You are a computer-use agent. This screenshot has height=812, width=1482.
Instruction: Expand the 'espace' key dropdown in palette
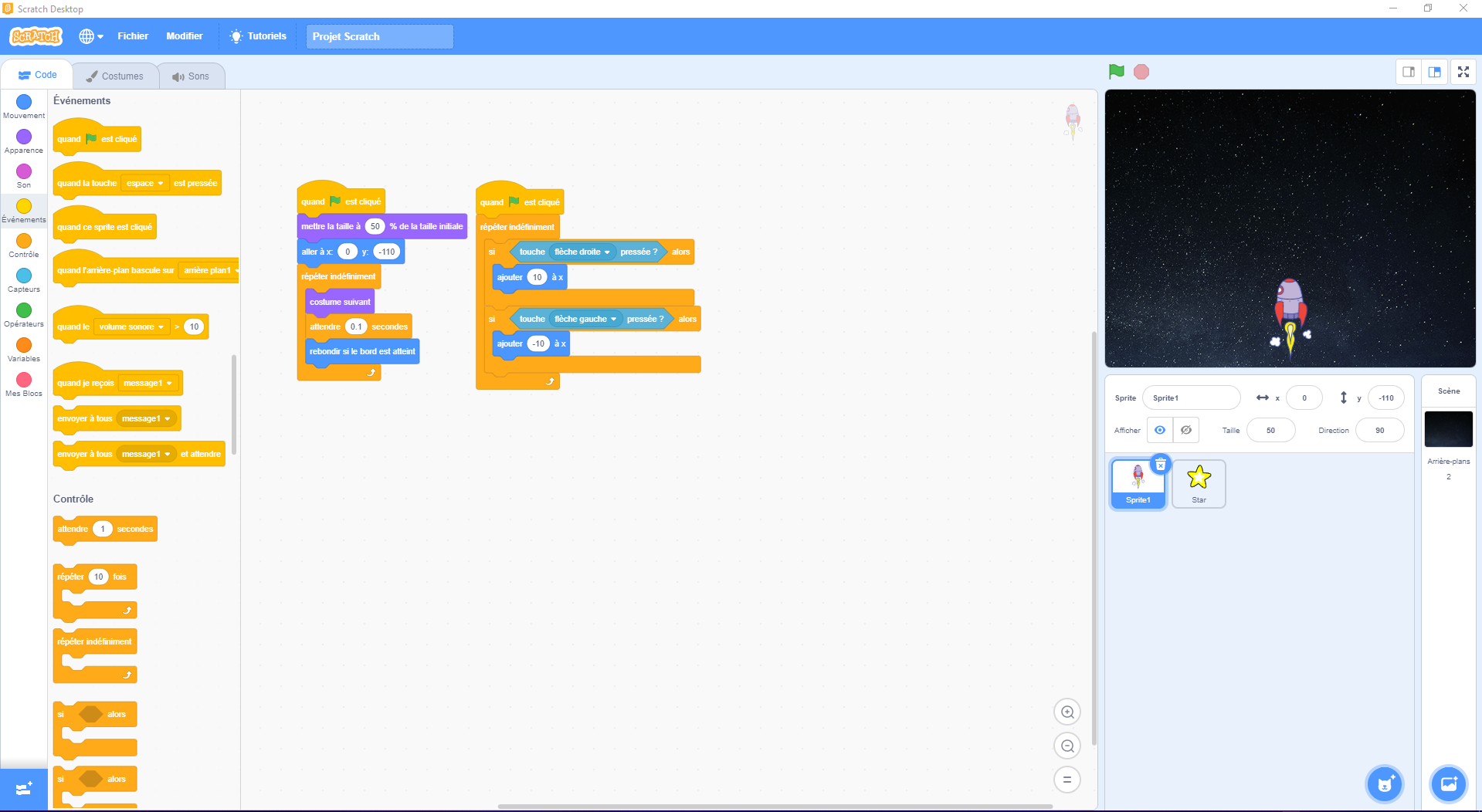point(145,184)
